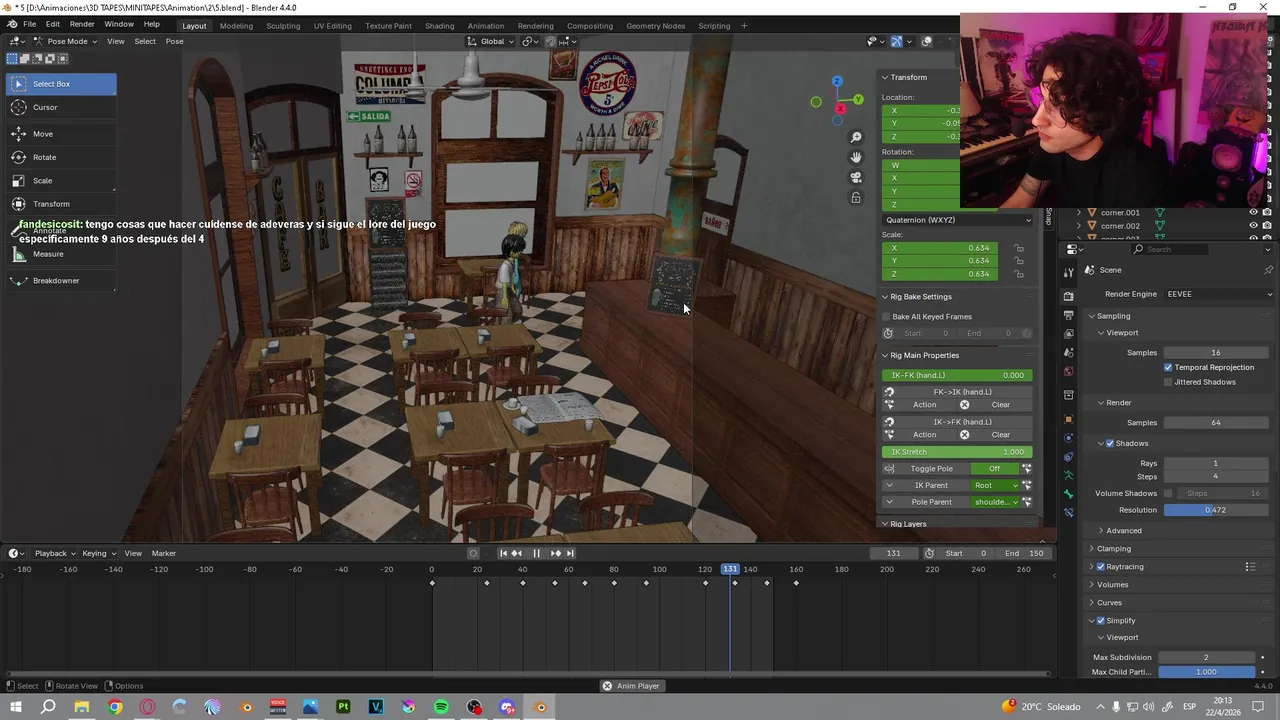Select the Cursor tool
1280x720 pixels.
[60, 107]
